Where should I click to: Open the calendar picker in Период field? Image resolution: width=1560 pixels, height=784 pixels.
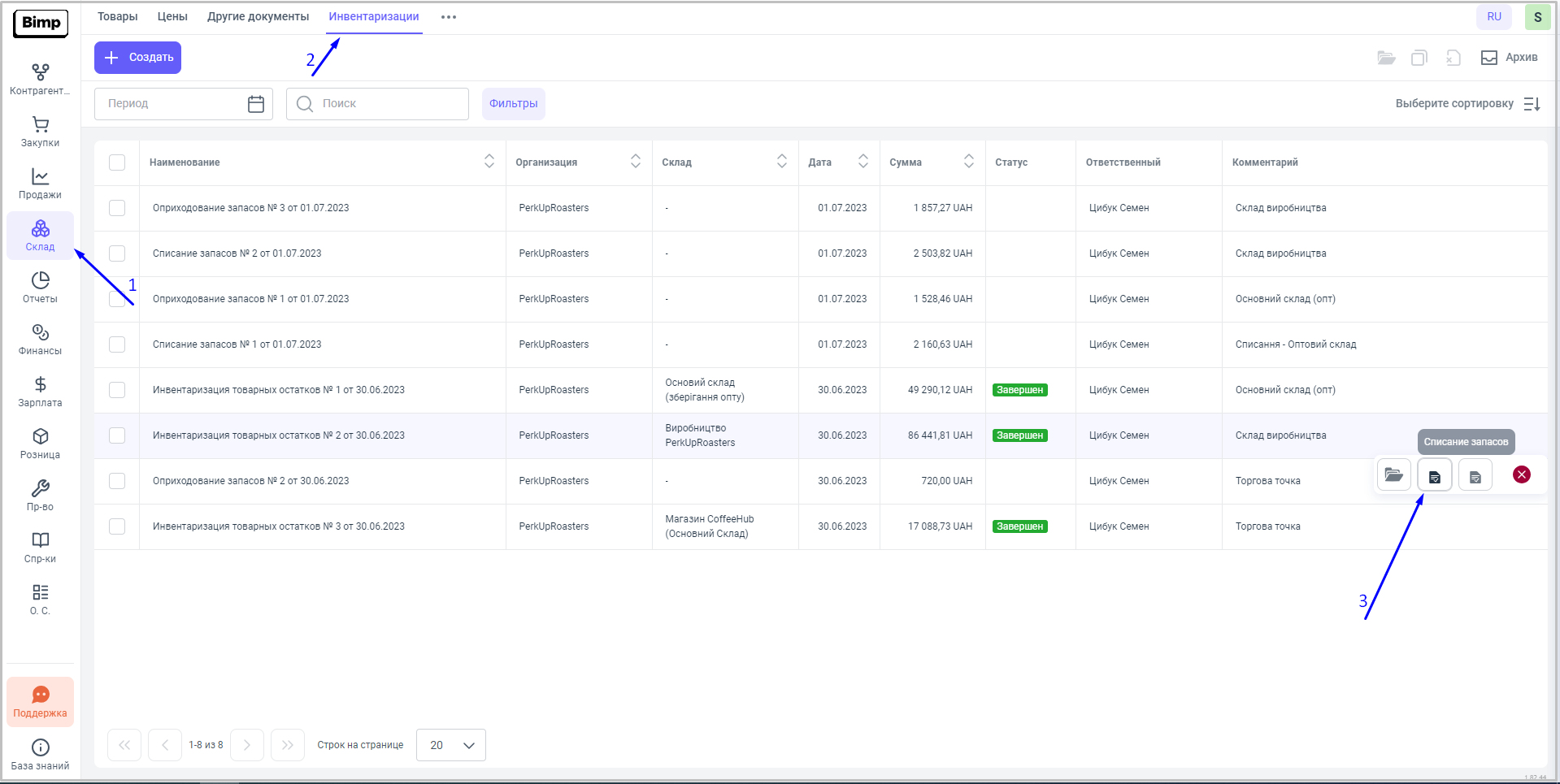click(x=256, y=104)
